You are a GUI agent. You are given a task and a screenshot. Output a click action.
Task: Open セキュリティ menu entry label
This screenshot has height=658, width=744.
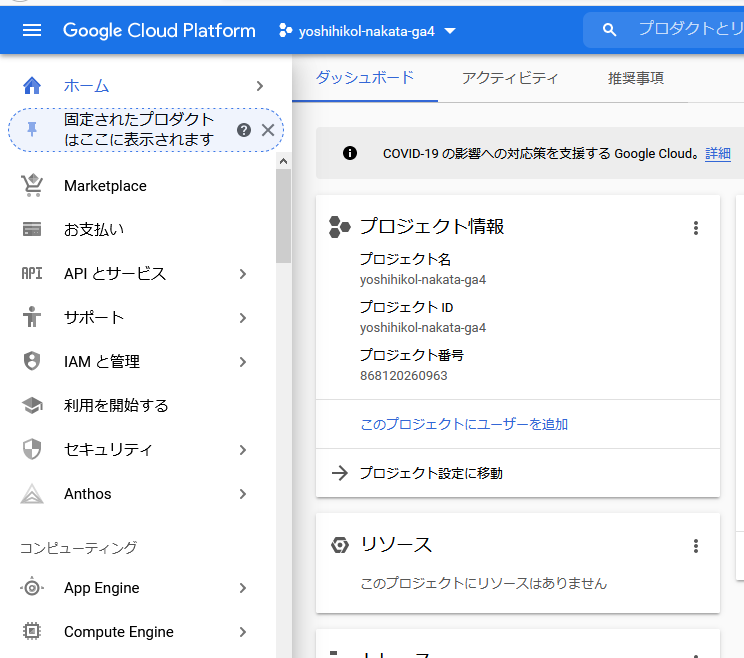[x=108, y=449]
